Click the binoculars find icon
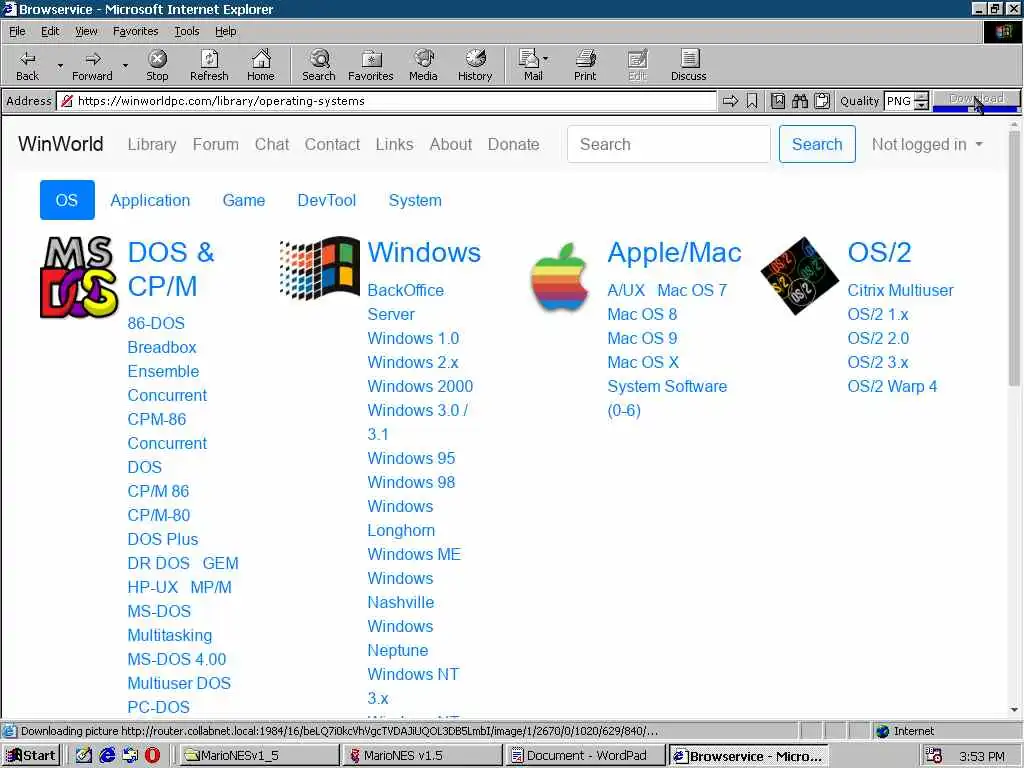1024x768 pixels. 800,101
